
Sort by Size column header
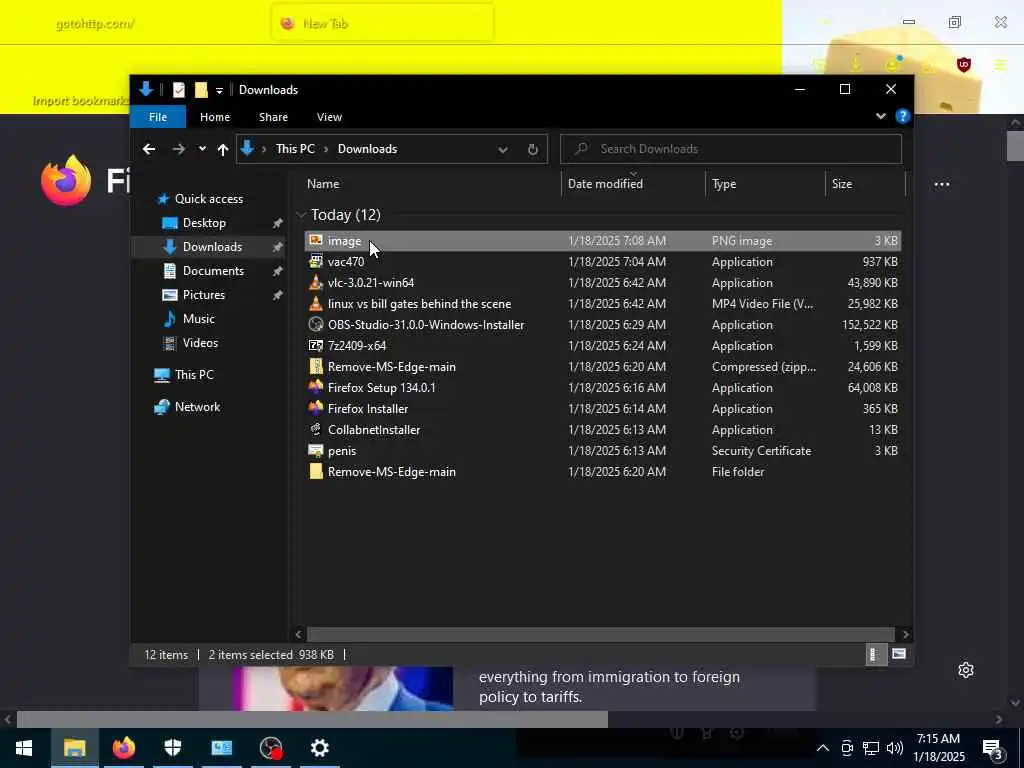point(842,184)
